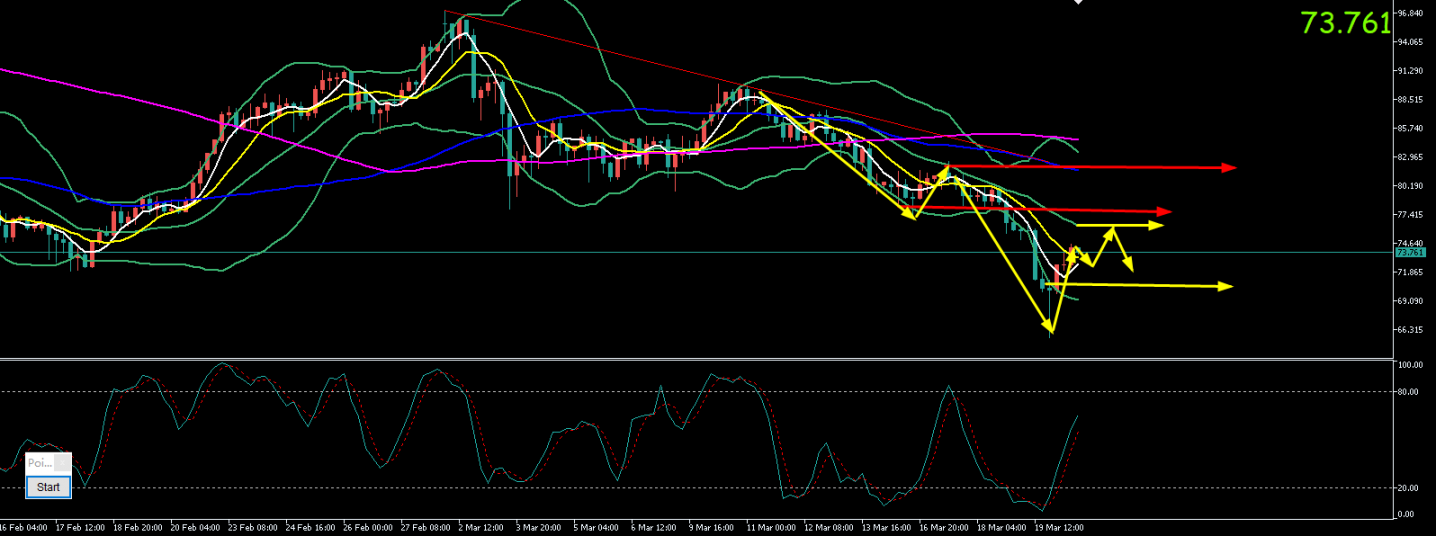This screenshot has width=1436, height=536.
Task: Click the white chart shift marker at the top
Action: click(1078, 3)
